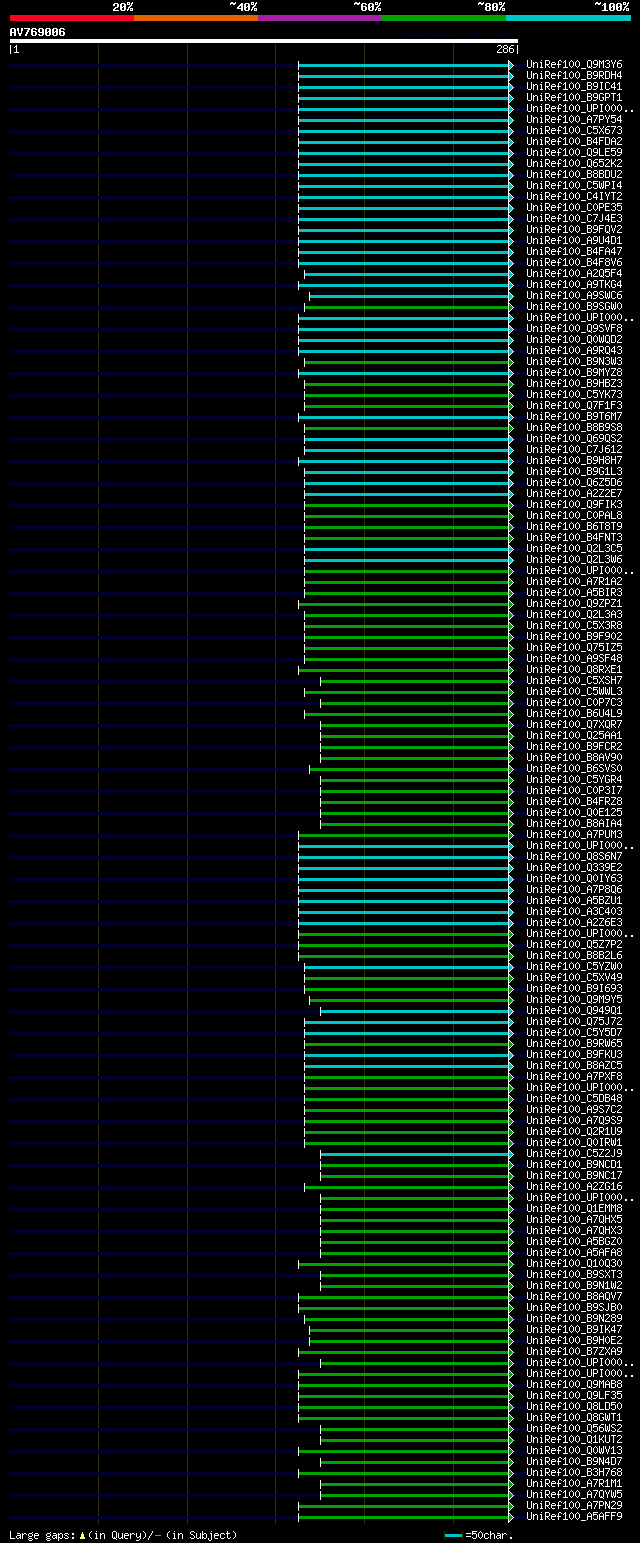Select label UniRef100_Q6Z5D6
Viewport: 640px width, 1543px height.
point(574,482)
